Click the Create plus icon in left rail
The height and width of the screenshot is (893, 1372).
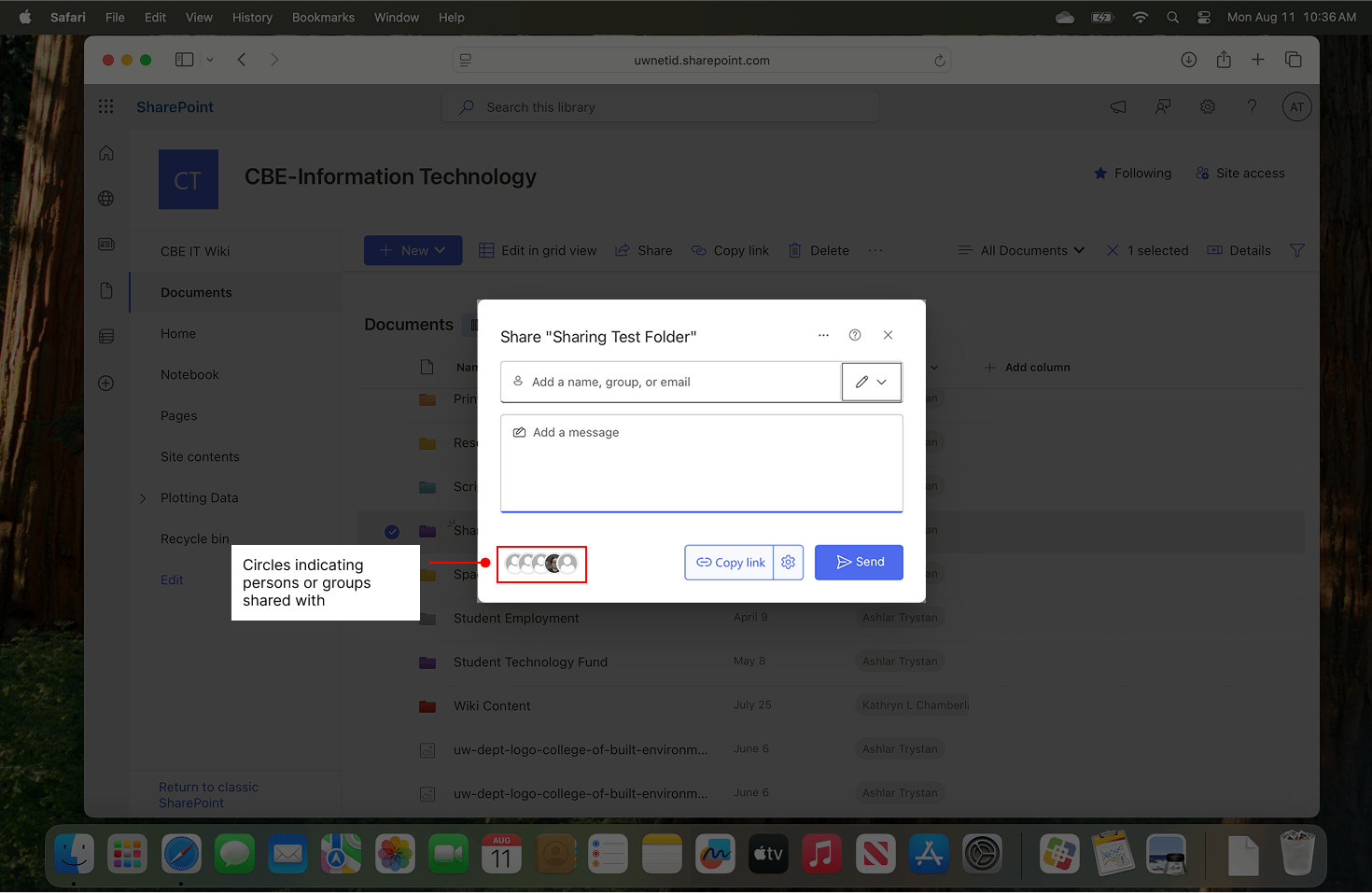pos(106,384)
